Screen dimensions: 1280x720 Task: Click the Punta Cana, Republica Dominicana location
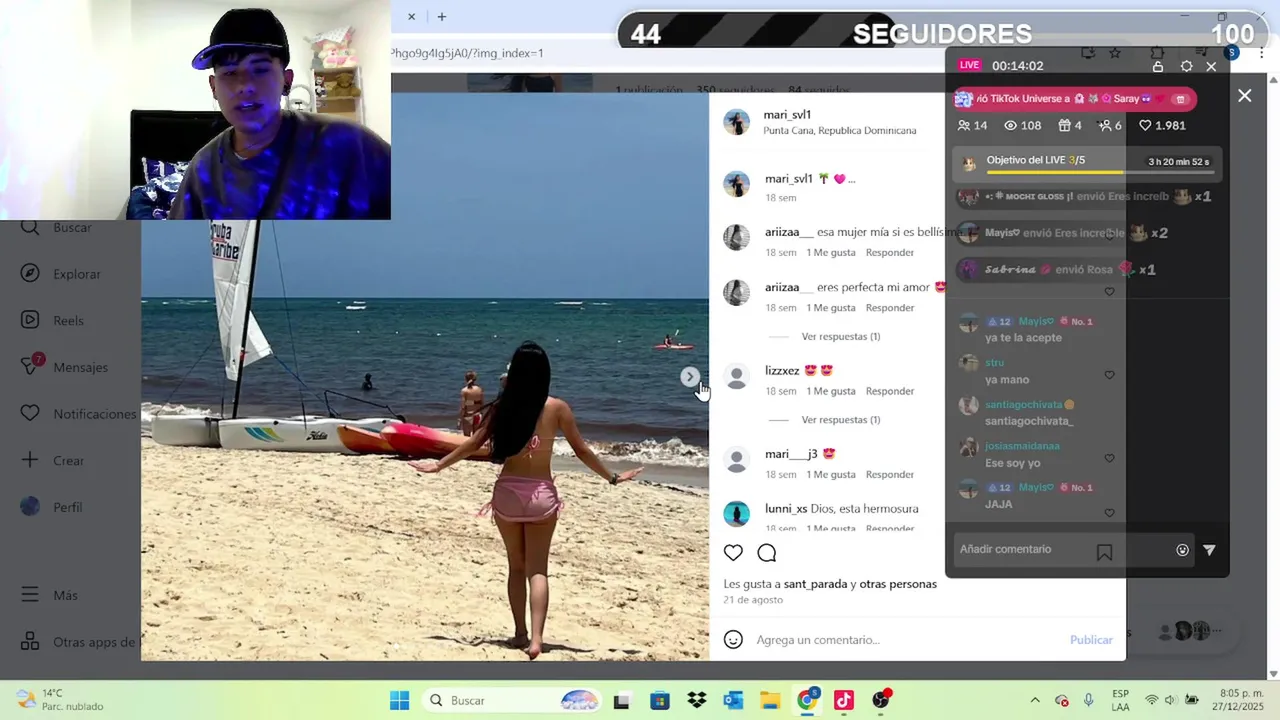point(840,131)
